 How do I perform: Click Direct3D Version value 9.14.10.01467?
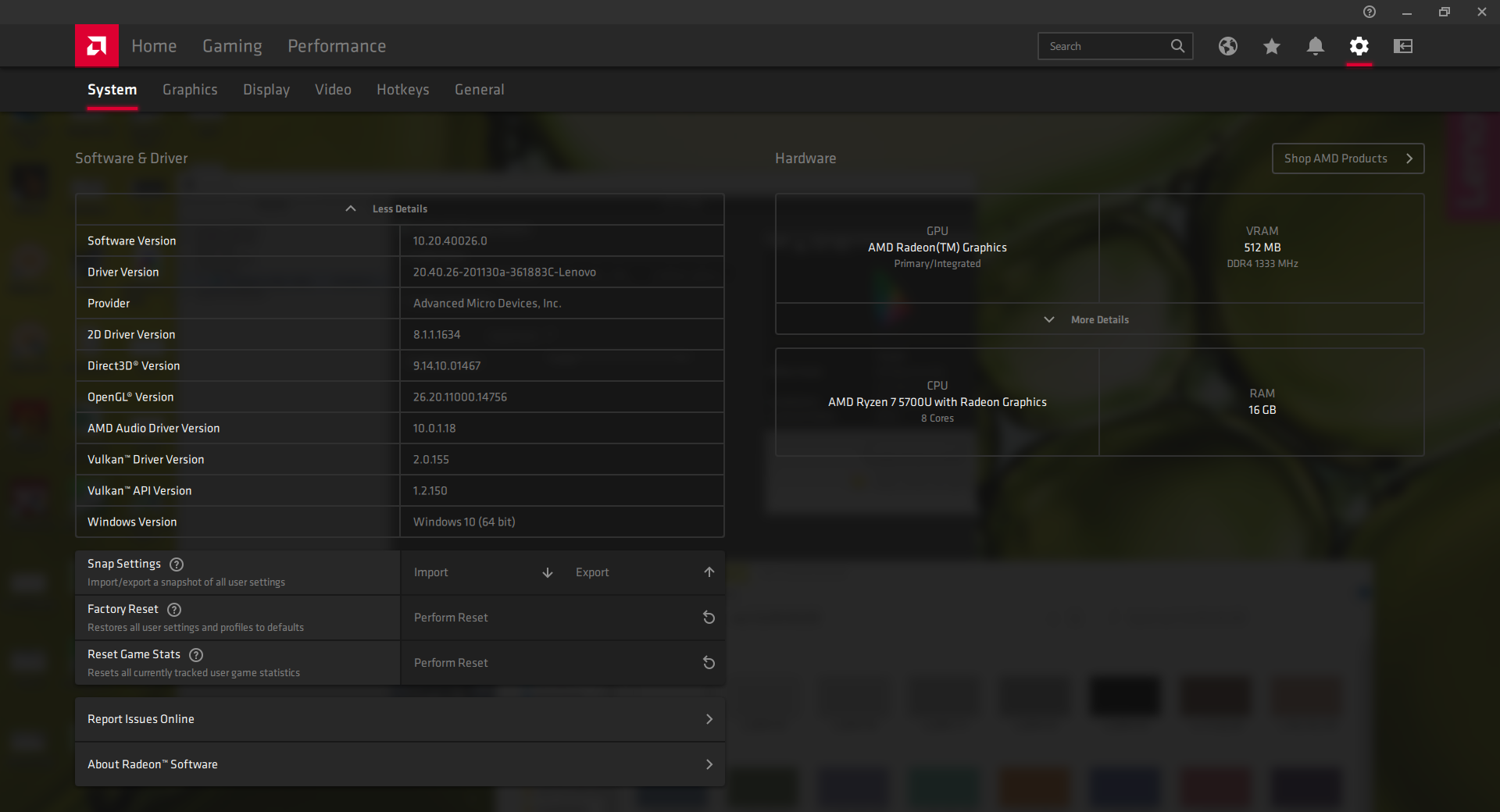point(447,365)
